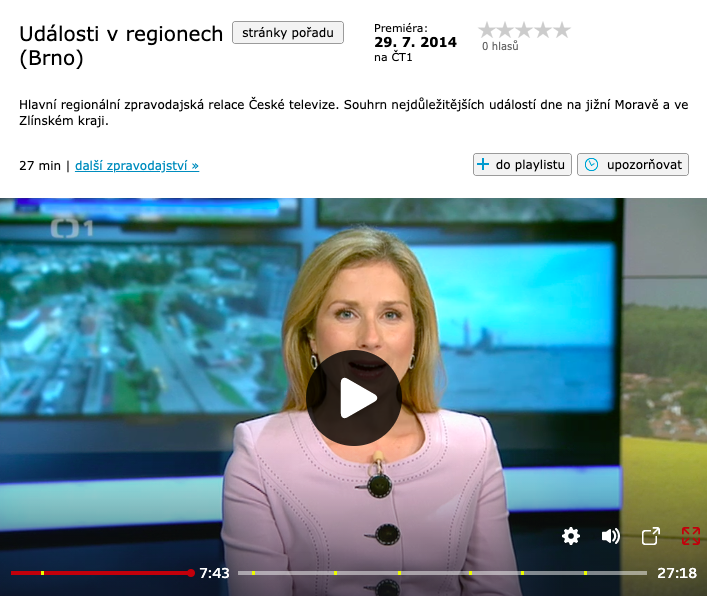Click the elapsed time 7:43 label
Screen dimensions: 707x596
[214, 573]
